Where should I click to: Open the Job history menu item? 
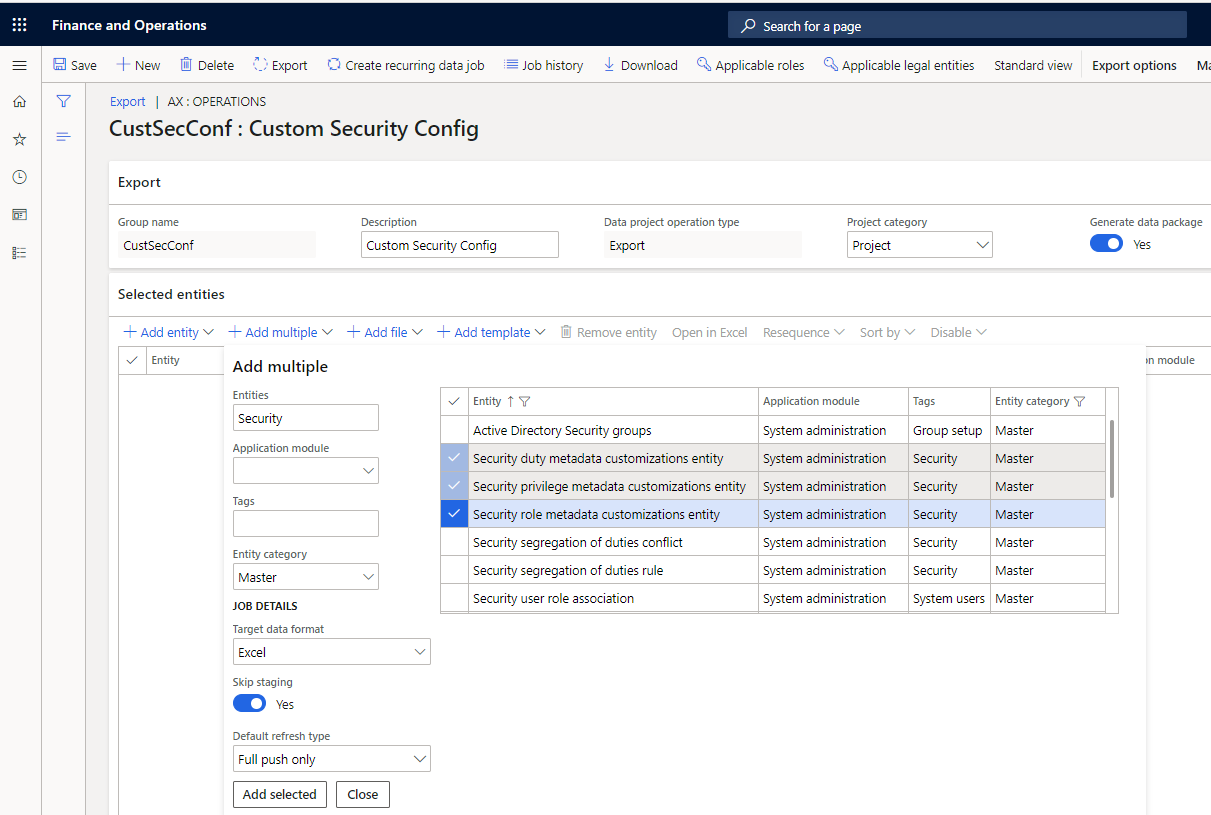point(543,65)
